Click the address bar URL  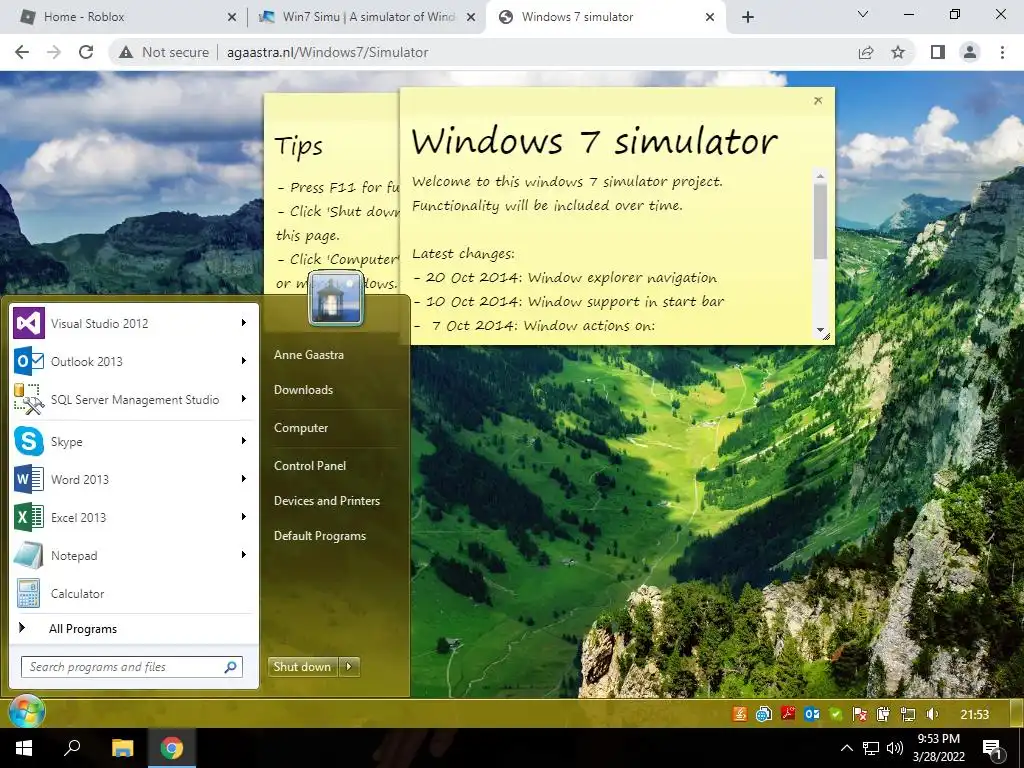pos(328,52)
